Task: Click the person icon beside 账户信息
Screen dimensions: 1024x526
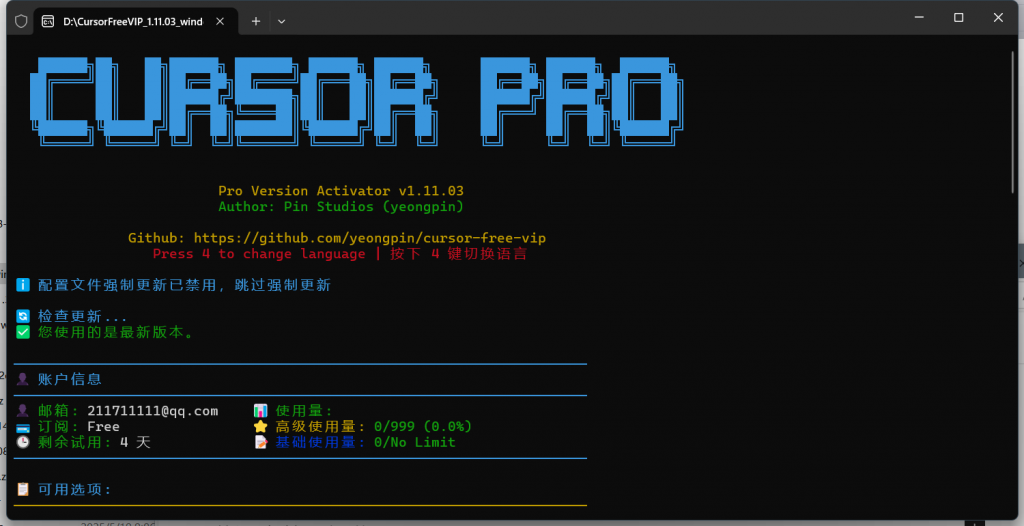Action: pos(23,379)
